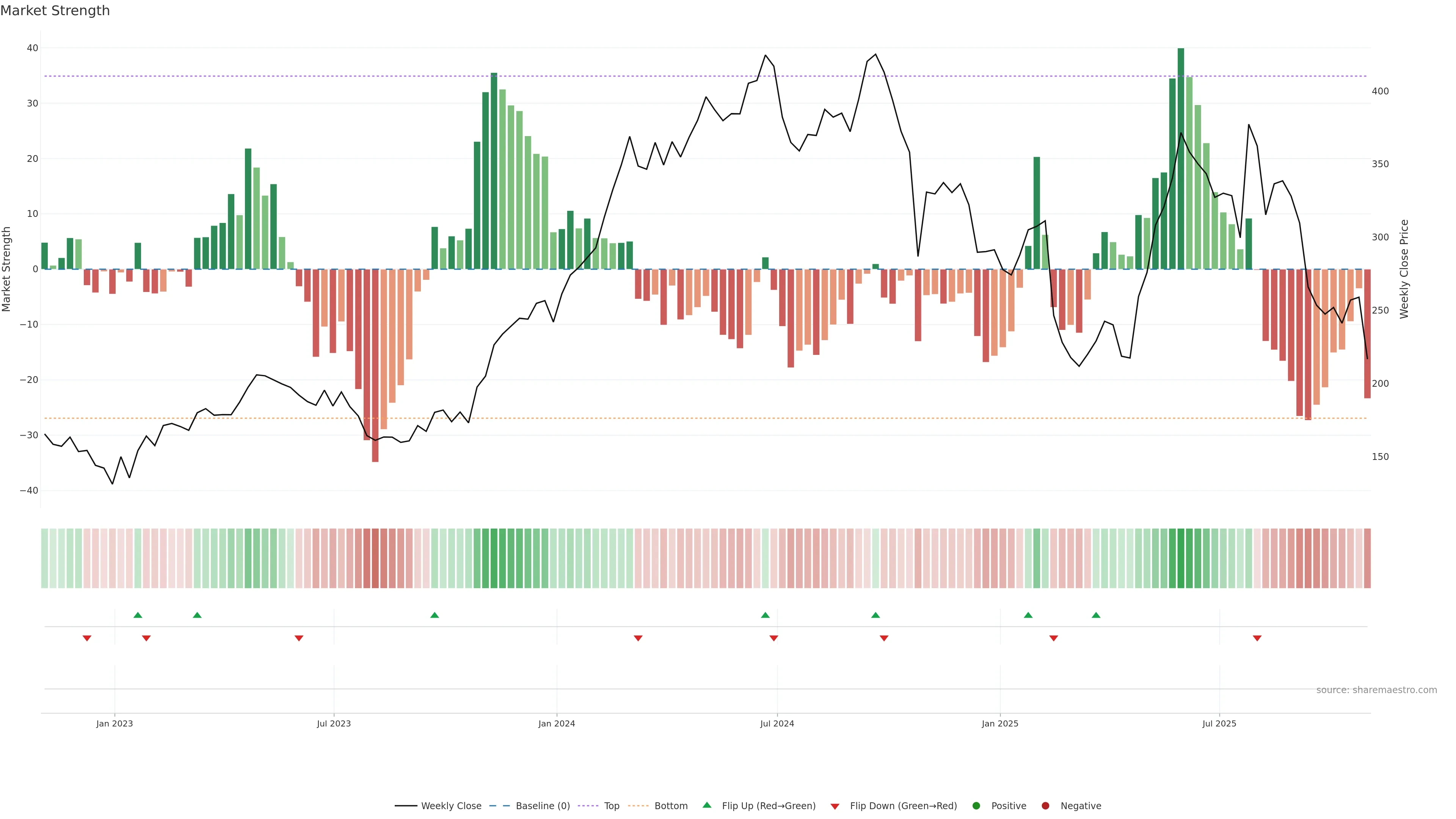Click the Jul 2025 x-axis label
The image size is (1456, 819).
[1219, 723]
